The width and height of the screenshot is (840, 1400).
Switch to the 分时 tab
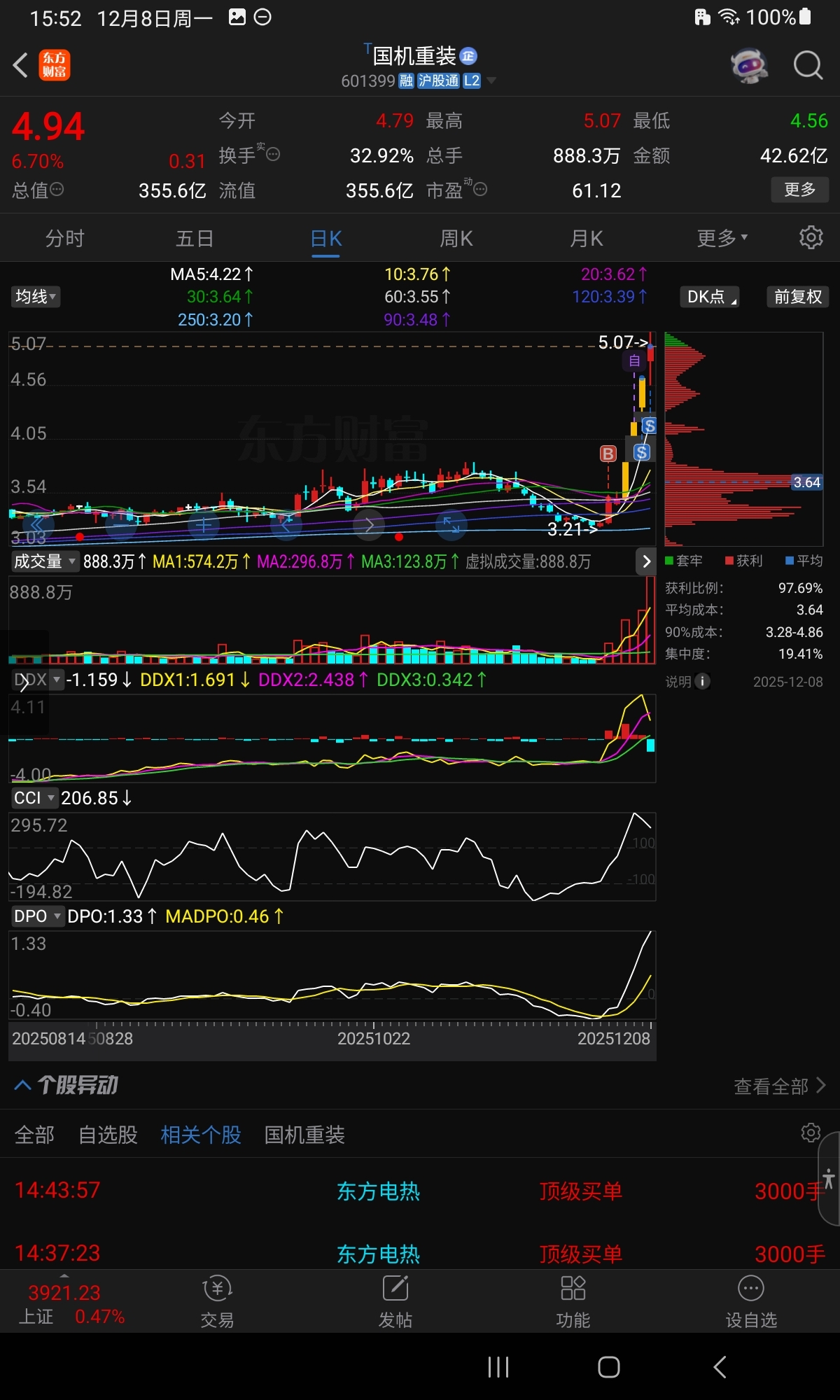click(64, 239)
